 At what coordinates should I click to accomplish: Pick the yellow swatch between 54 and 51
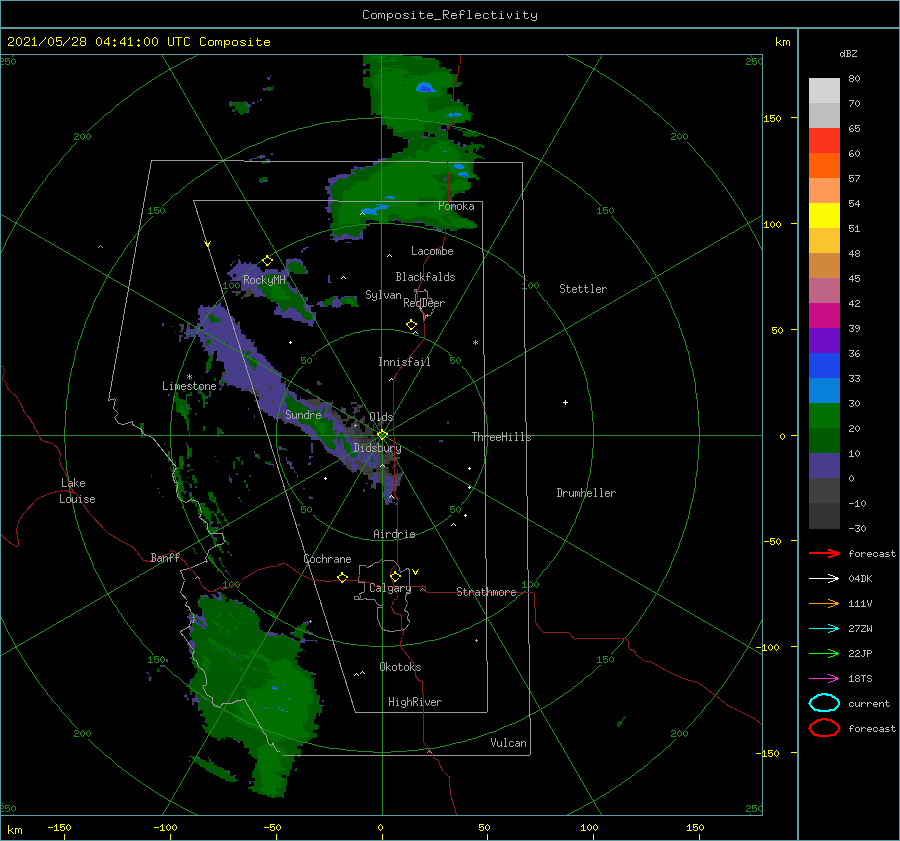point(824,216)
